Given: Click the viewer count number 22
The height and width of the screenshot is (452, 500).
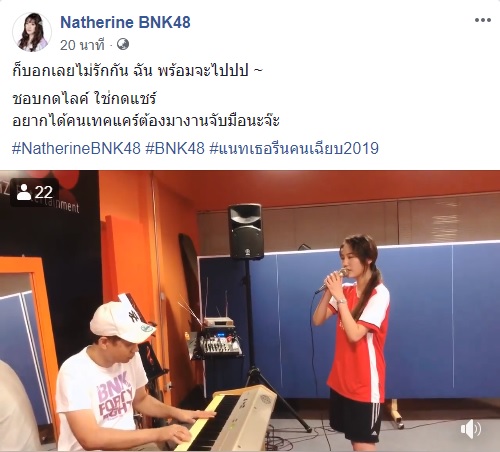Looking at the screenshot, I should pyautogui.click(x=44, y=192).
